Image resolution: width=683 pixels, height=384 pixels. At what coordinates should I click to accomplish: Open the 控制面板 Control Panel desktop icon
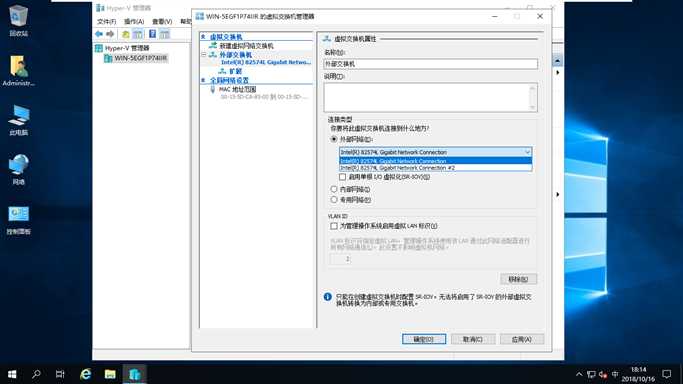click(x=18, y=219)
